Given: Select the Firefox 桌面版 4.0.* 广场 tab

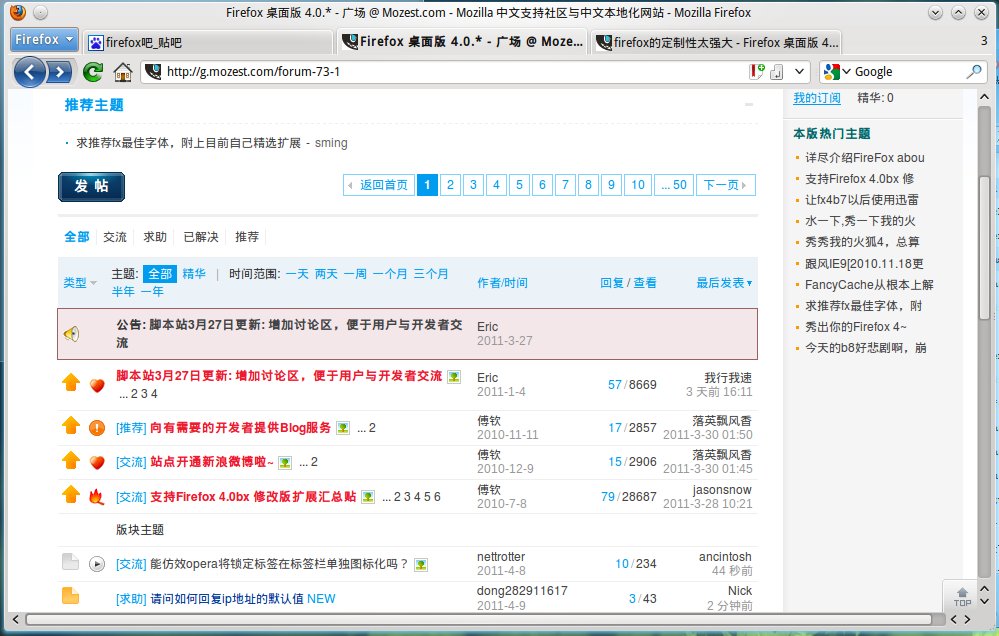Looking at the screenshot, I should pyautogui.click(x=463, y=41).
